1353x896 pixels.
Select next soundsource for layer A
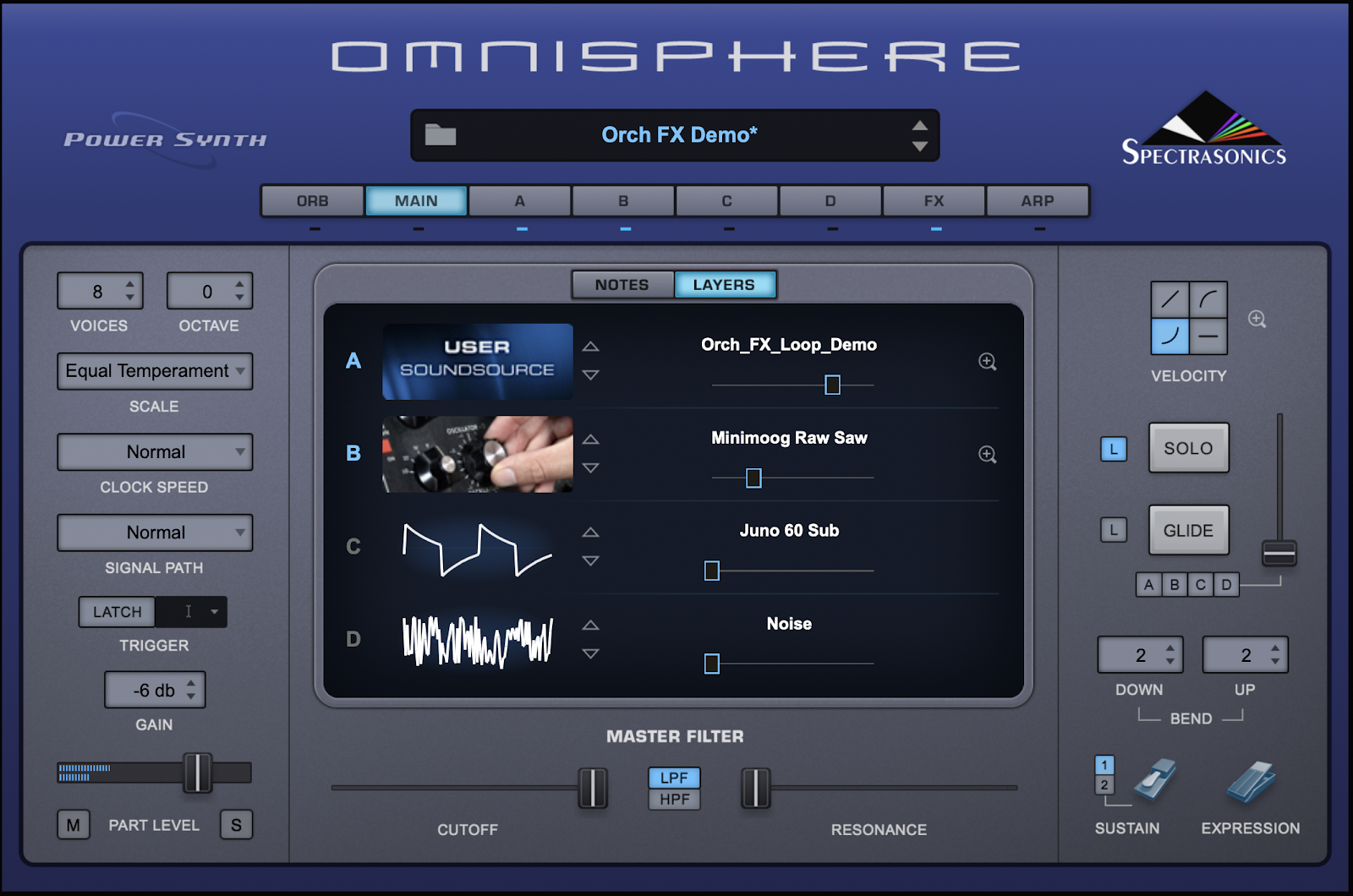pos(590,375)
